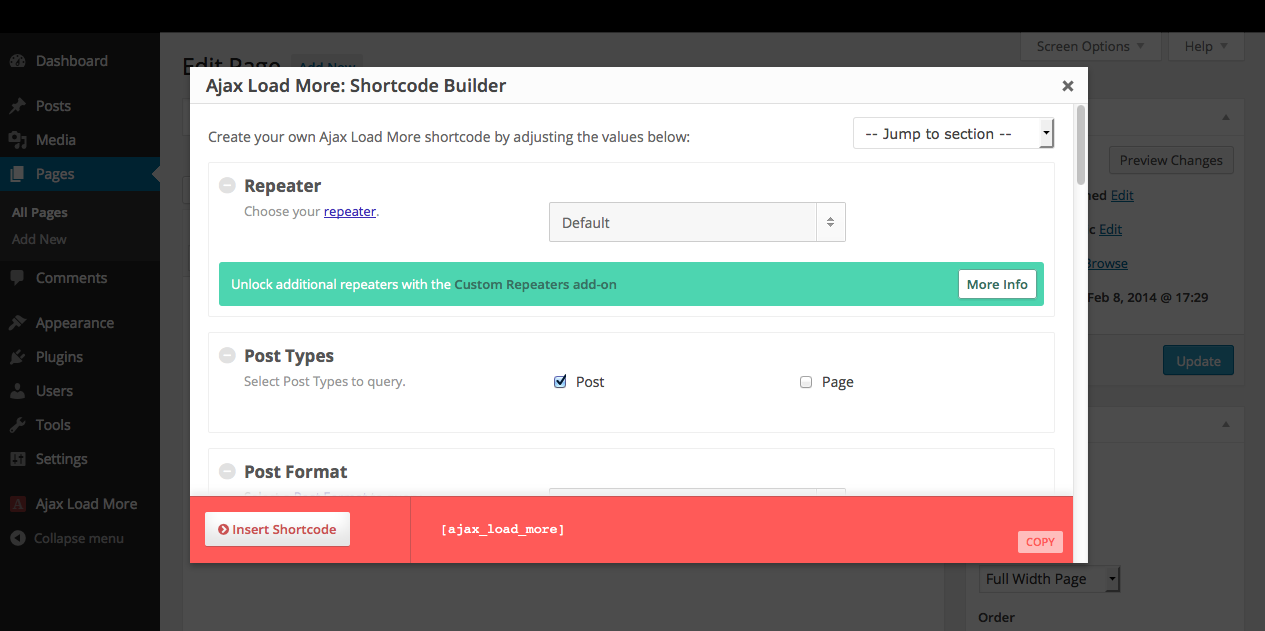Open the Jump to section dropdown
The height and width of the screenshot is (631, 1265).
point(952,134)
